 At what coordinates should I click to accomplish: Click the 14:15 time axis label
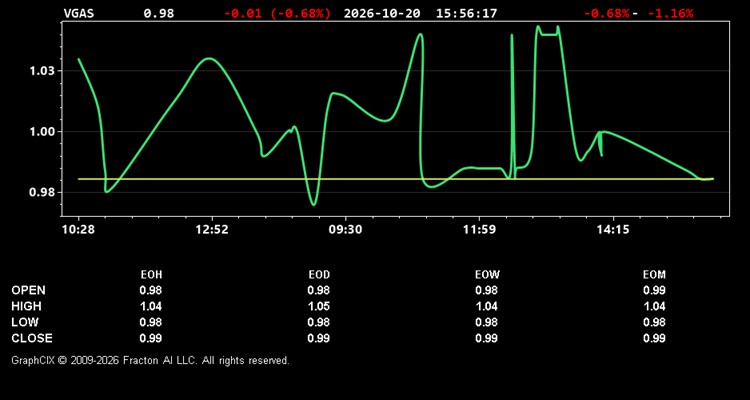coord(613,229)
